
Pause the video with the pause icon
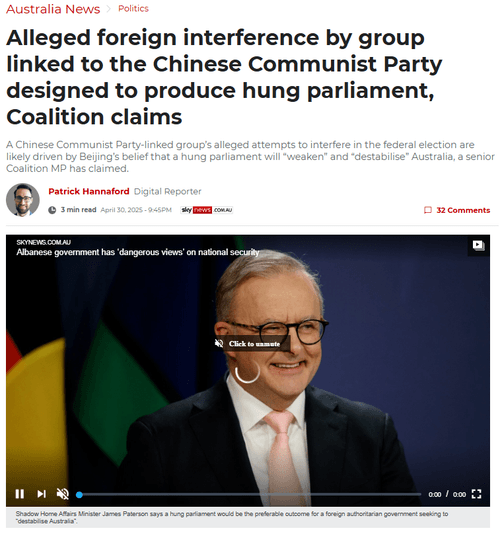click(20, 494)
